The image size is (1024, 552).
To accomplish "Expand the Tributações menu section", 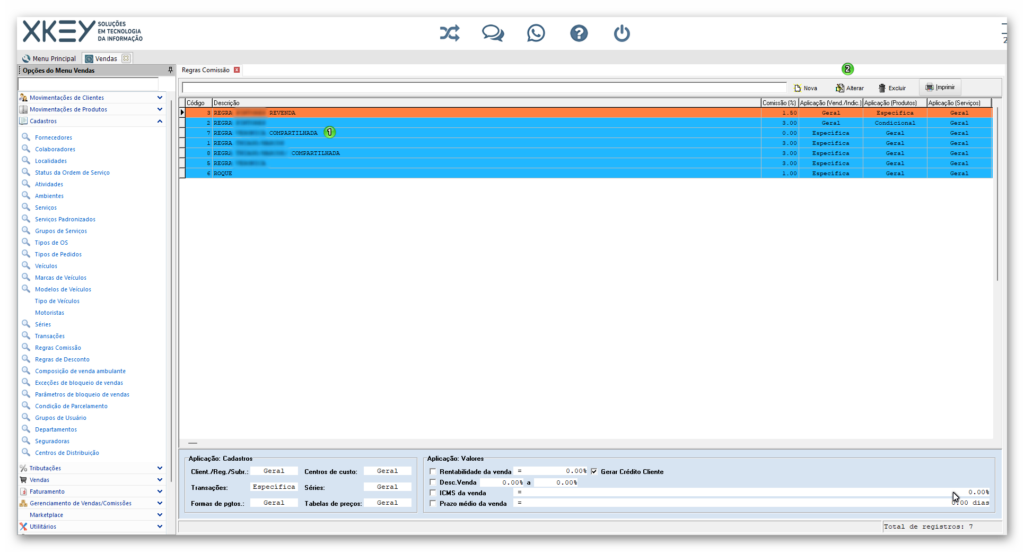I will click(160, 467).
